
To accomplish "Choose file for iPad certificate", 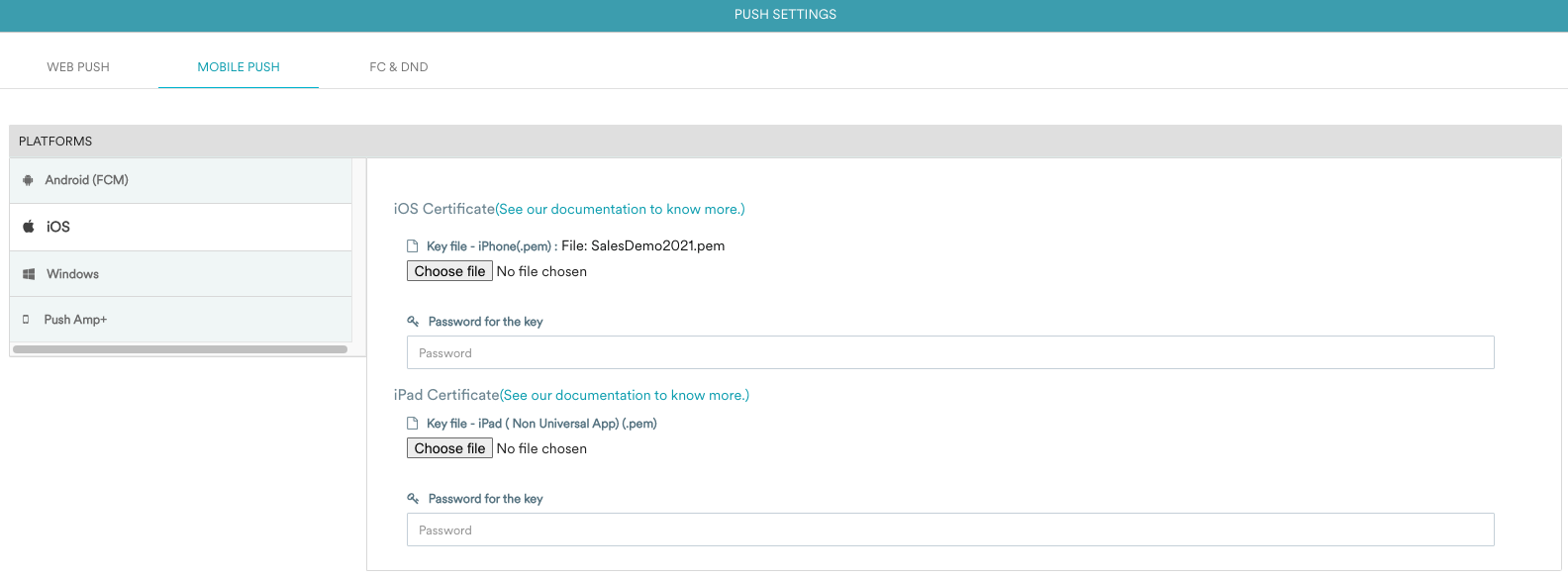I will (449, 448).
